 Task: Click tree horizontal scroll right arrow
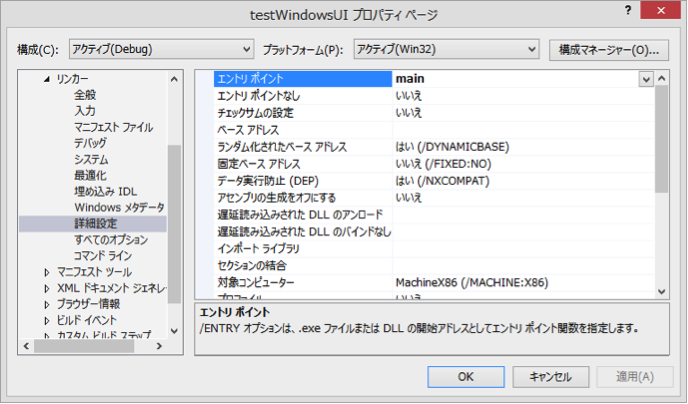[x=159, y=346]
